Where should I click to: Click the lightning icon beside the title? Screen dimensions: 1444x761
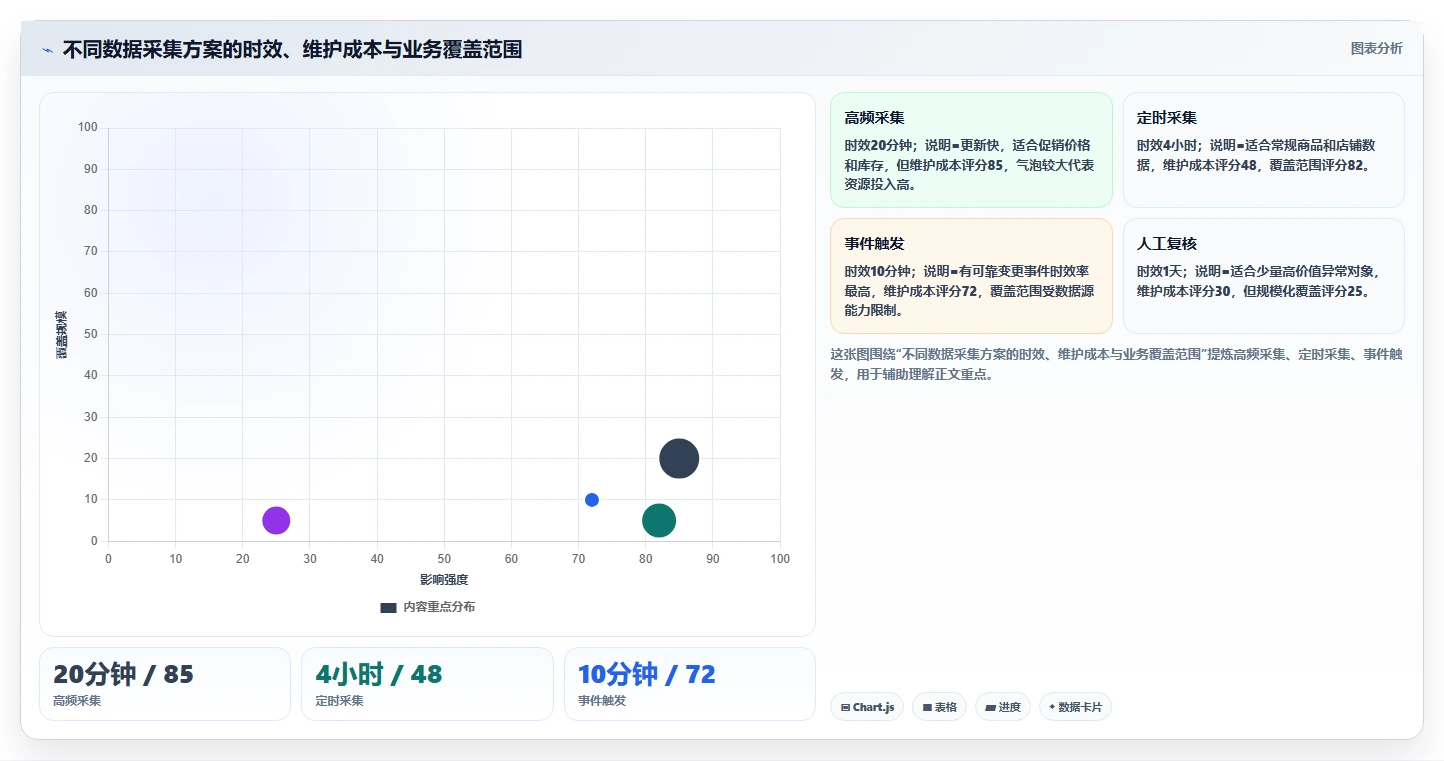click(x=47, y=50)
